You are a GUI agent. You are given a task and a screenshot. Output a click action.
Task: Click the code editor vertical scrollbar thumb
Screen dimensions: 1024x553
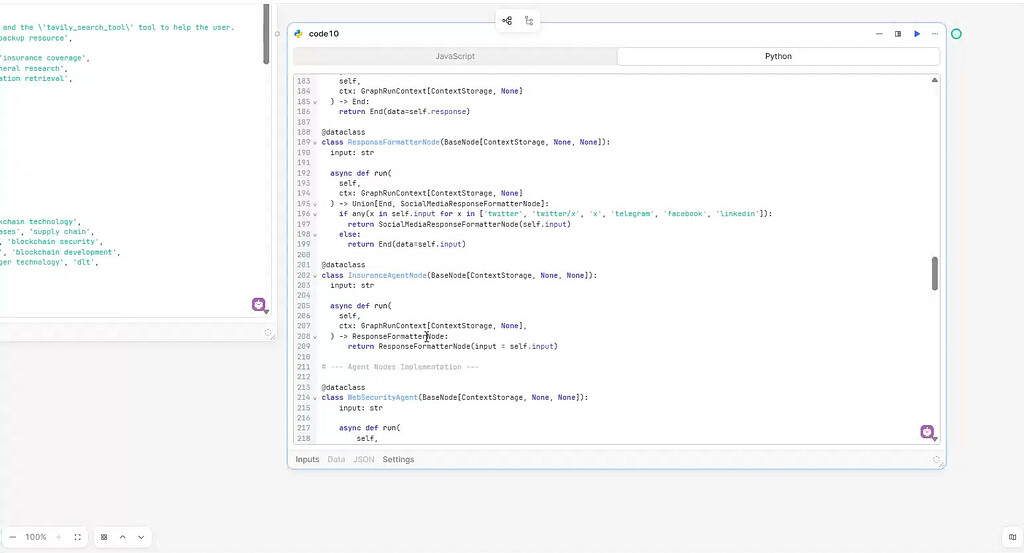click(935, 273)
